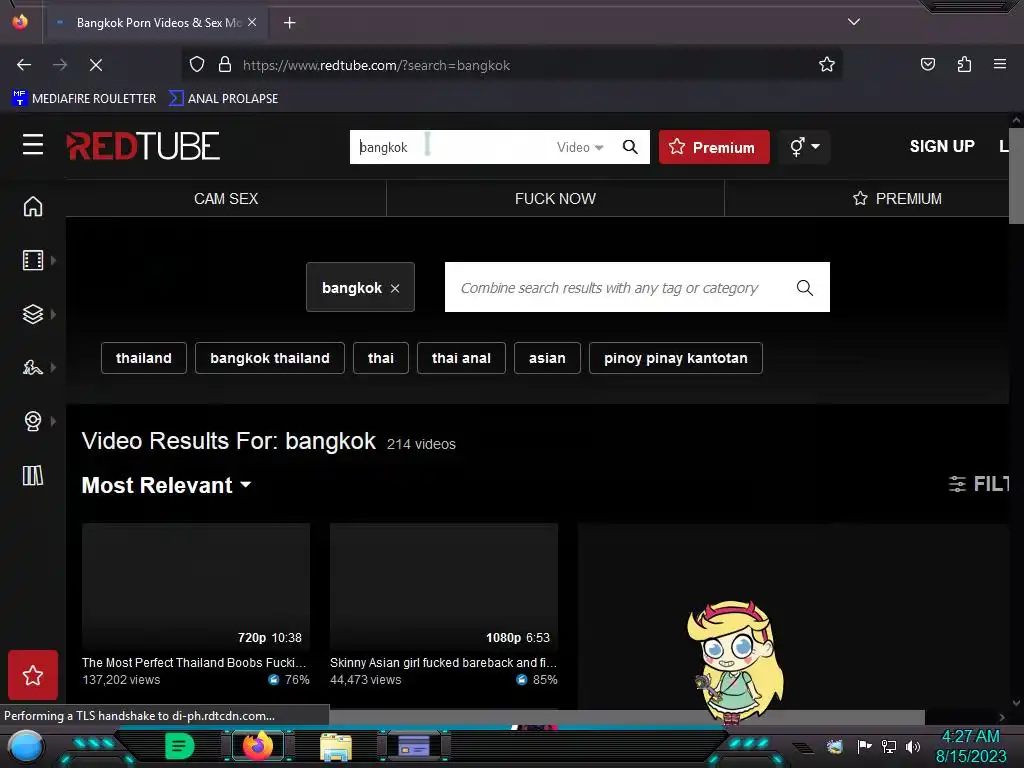
Task: Select the PREMIUM navigation tab with star
Action: coord(897,199)
